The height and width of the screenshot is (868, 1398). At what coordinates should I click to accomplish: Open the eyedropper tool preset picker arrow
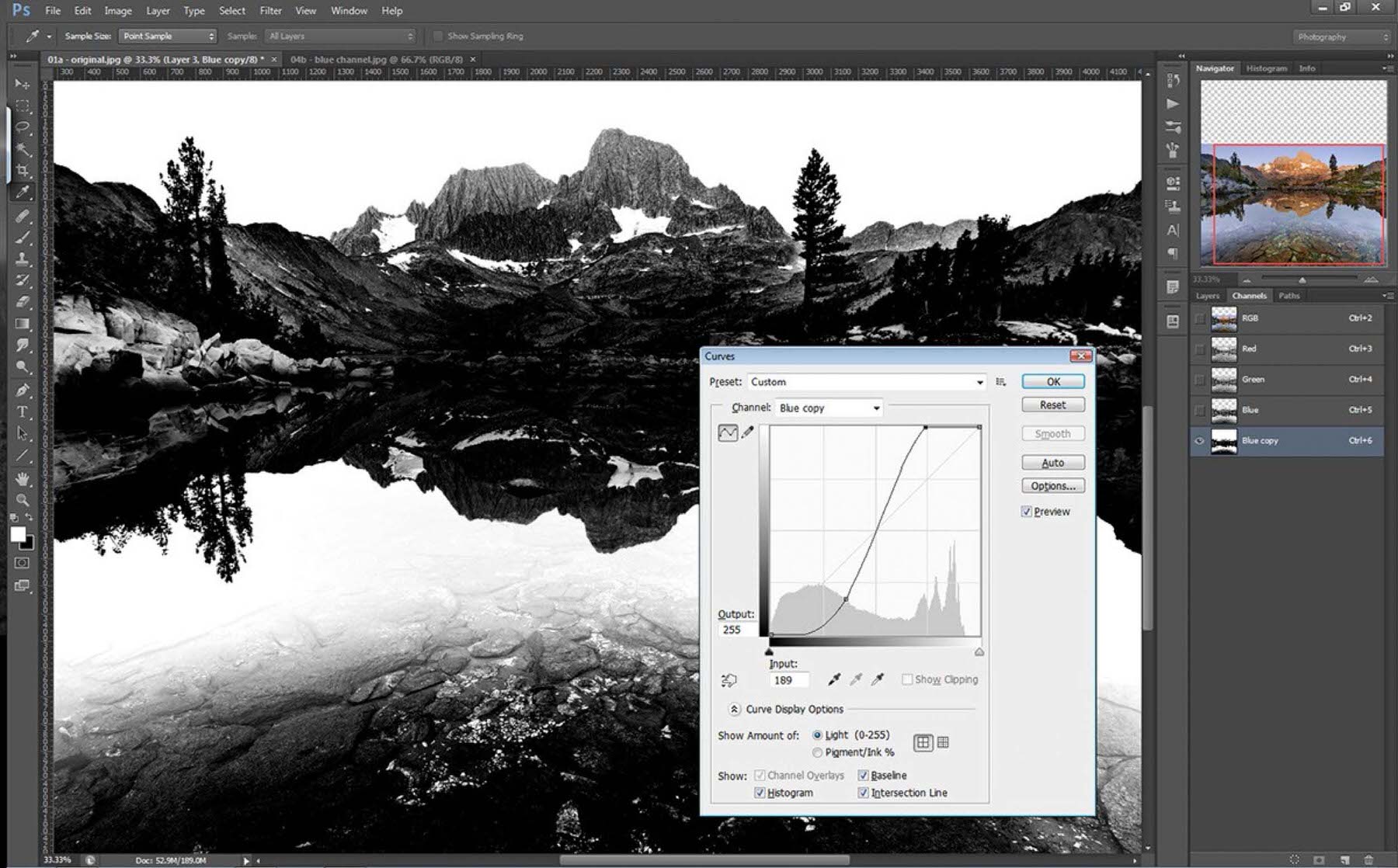[x=49, y=36]
